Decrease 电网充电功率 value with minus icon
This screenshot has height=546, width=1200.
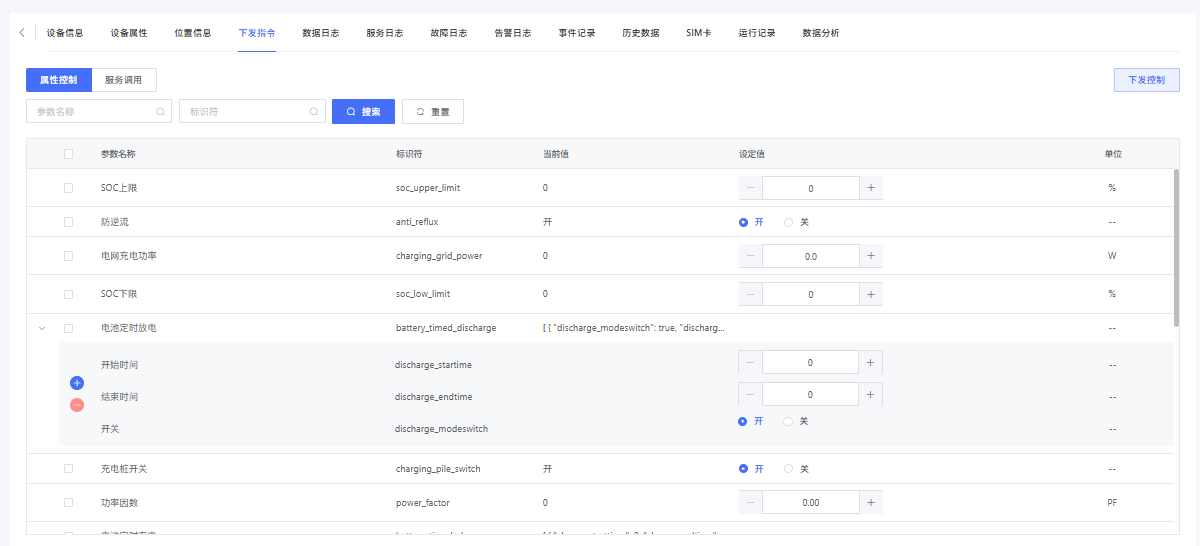750,256
